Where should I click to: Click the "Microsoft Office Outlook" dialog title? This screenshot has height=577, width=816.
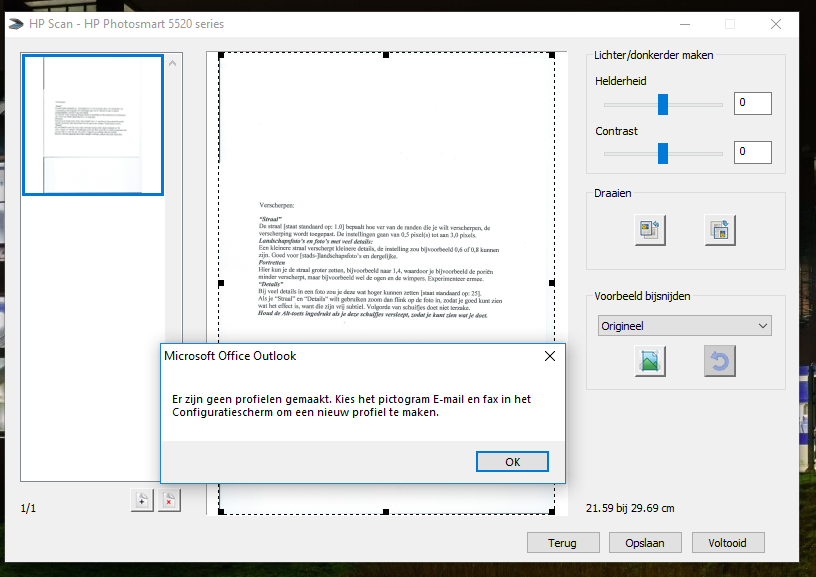(230, 356)
